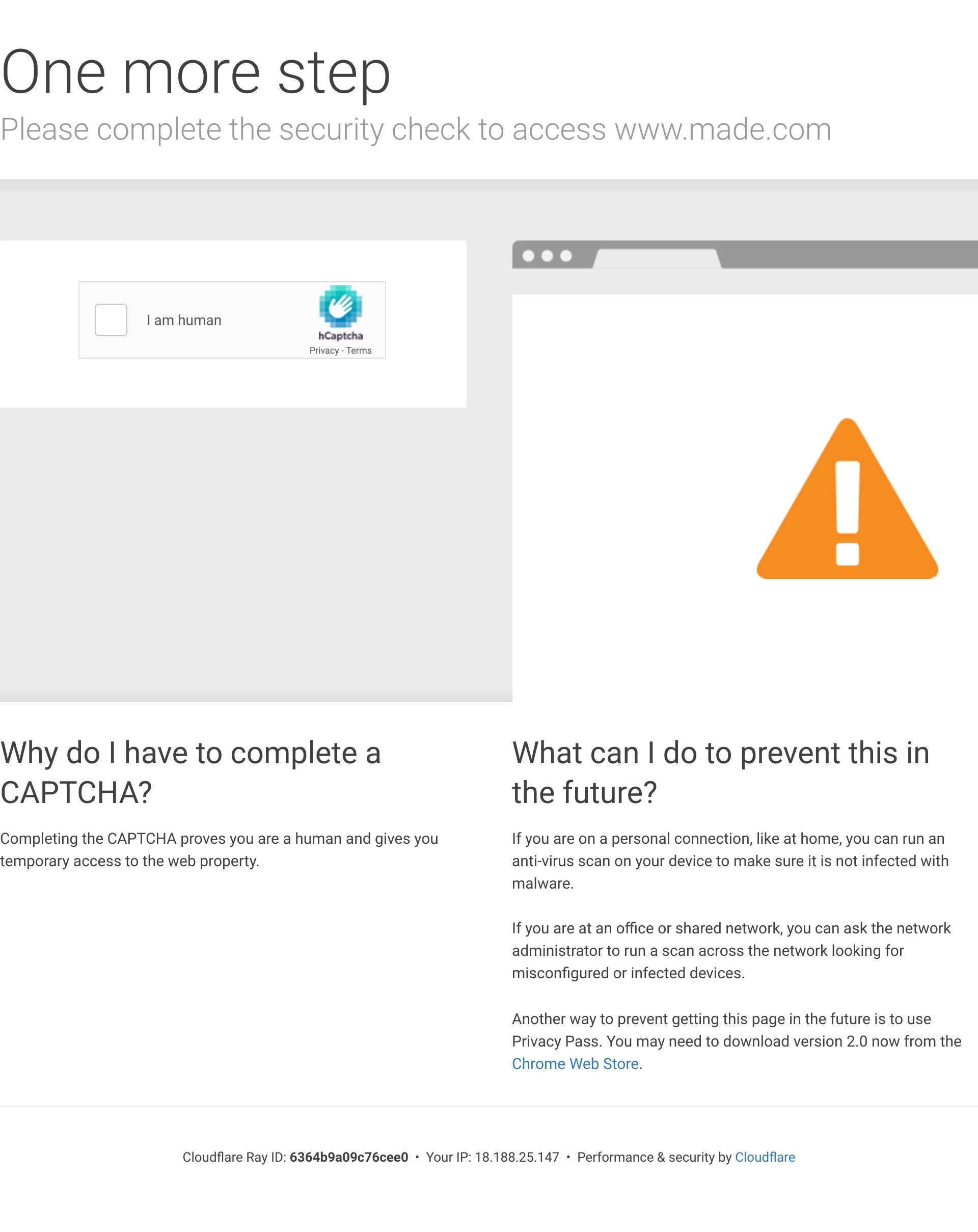Check the "I am human" checkbox

click(111, 320)
